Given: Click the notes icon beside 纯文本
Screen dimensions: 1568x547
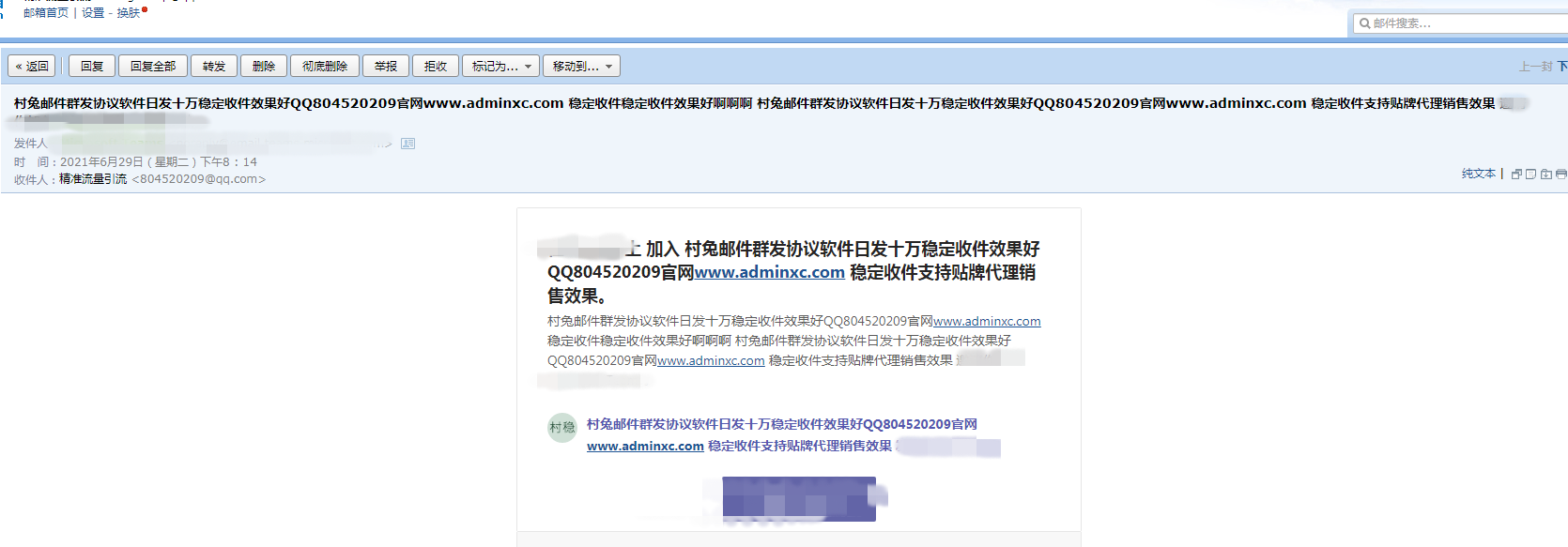Looking at the screenshot, I should click(1531, 174).
